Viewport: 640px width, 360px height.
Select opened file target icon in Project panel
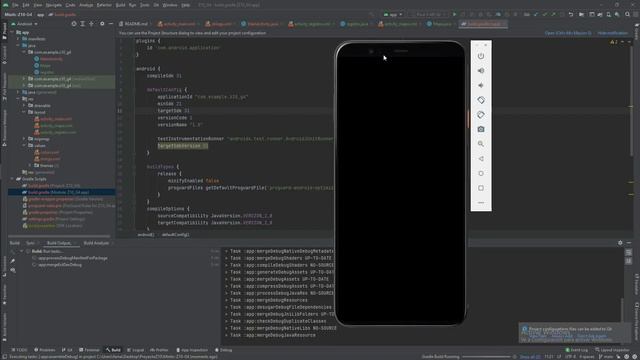[74, 24]
